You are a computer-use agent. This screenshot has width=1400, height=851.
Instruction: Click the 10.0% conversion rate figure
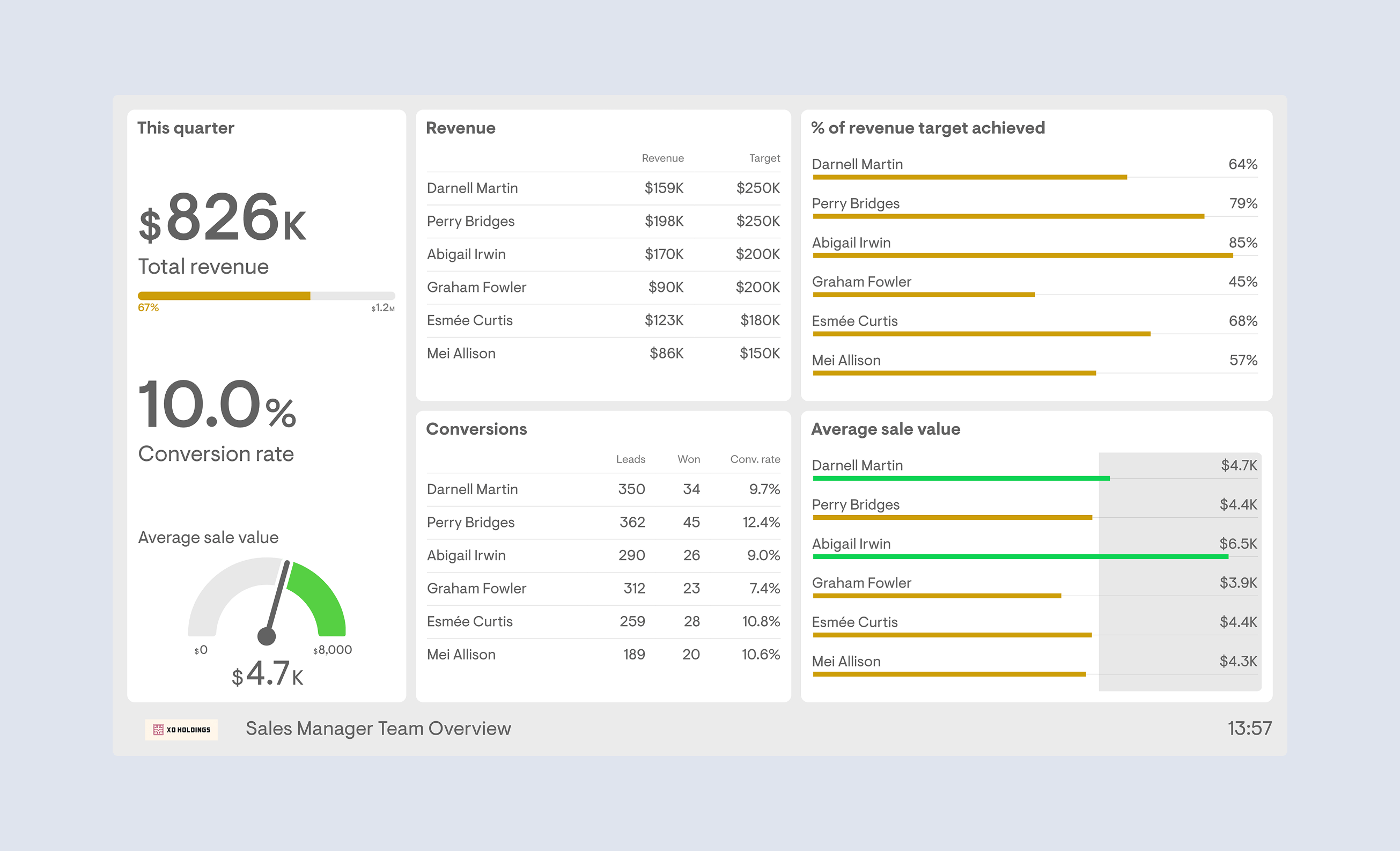point(217,405)
